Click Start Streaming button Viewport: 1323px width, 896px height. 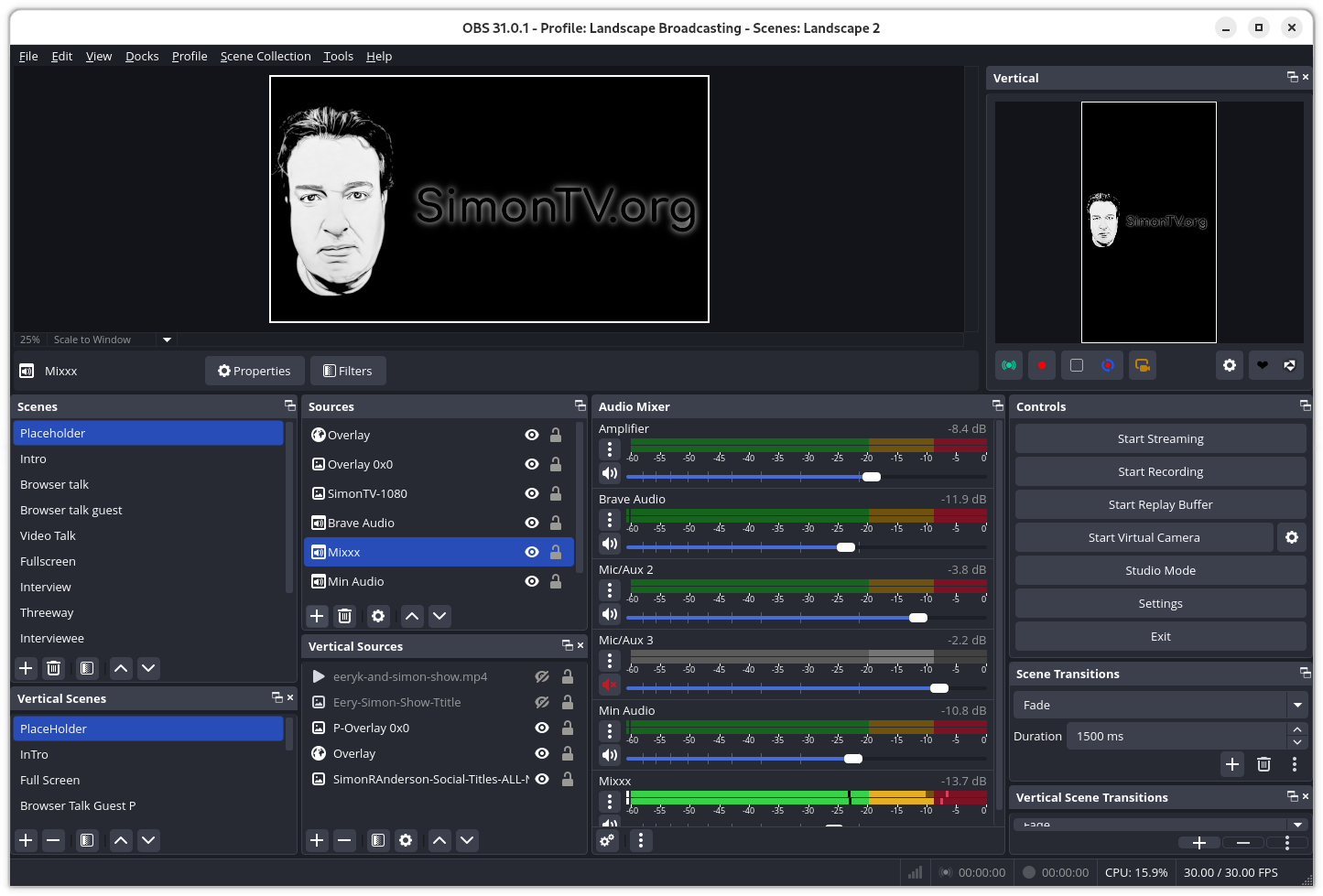(1160, 438)
